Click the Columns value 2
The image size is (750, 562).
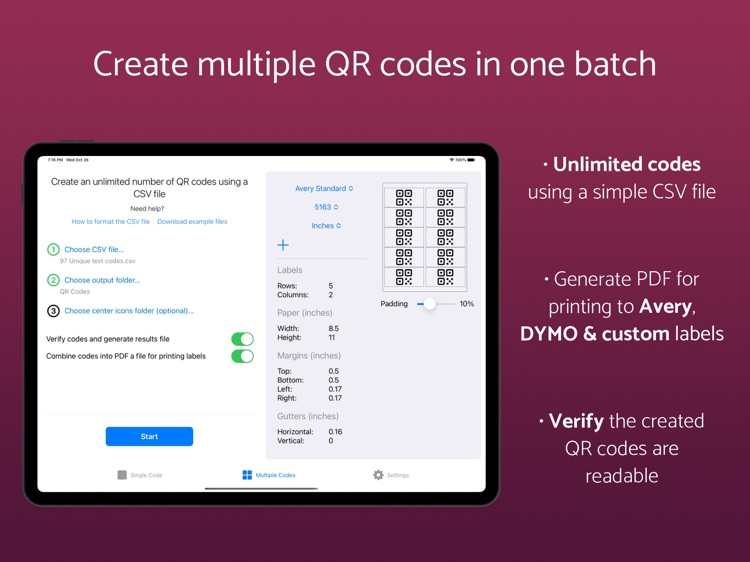point(331,295)
